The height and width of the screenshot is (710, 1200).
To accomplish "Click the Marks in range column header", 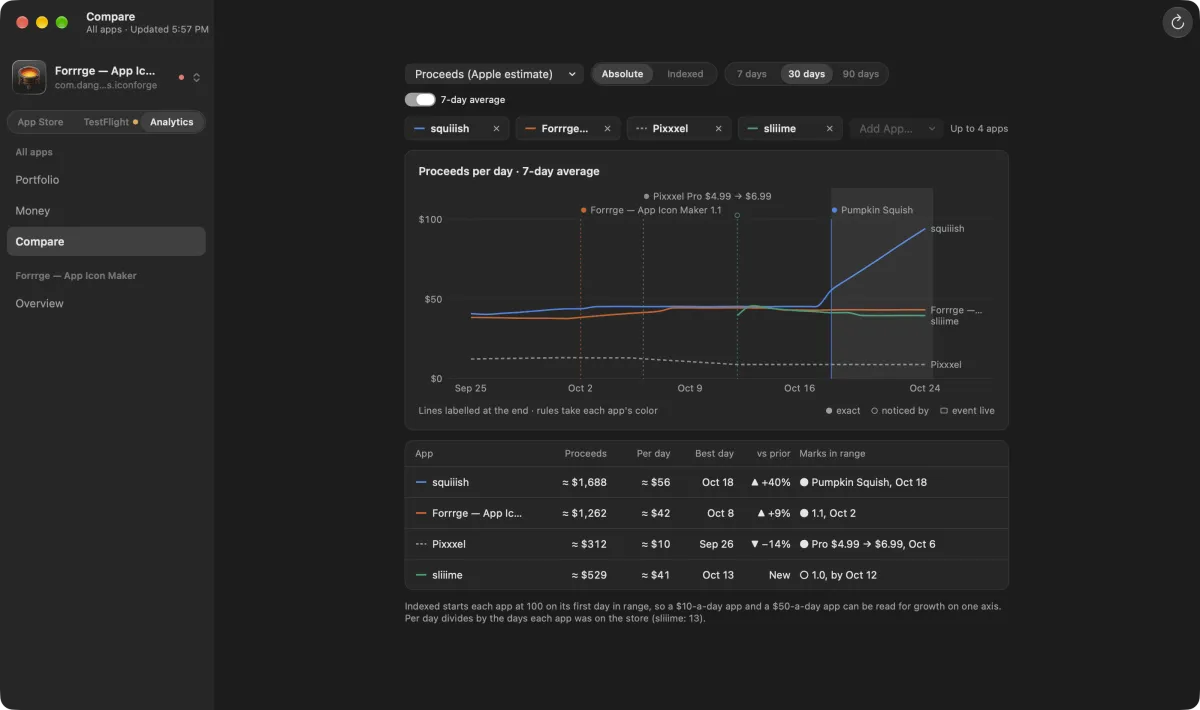I will coord(832,454).
